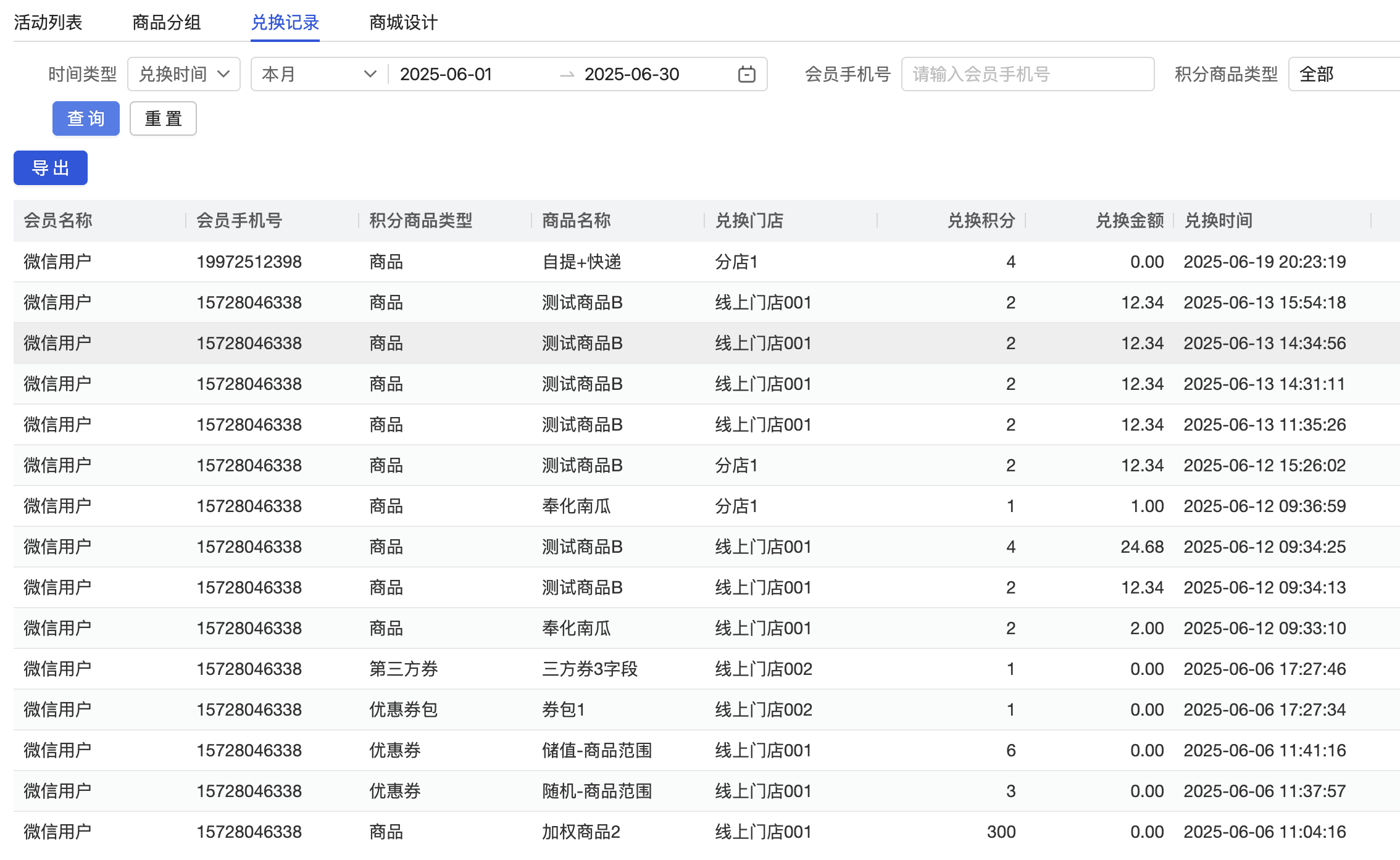Focus the 会员手机号 input field
The image size is (1400, 860).
(x=1028, y=74)
